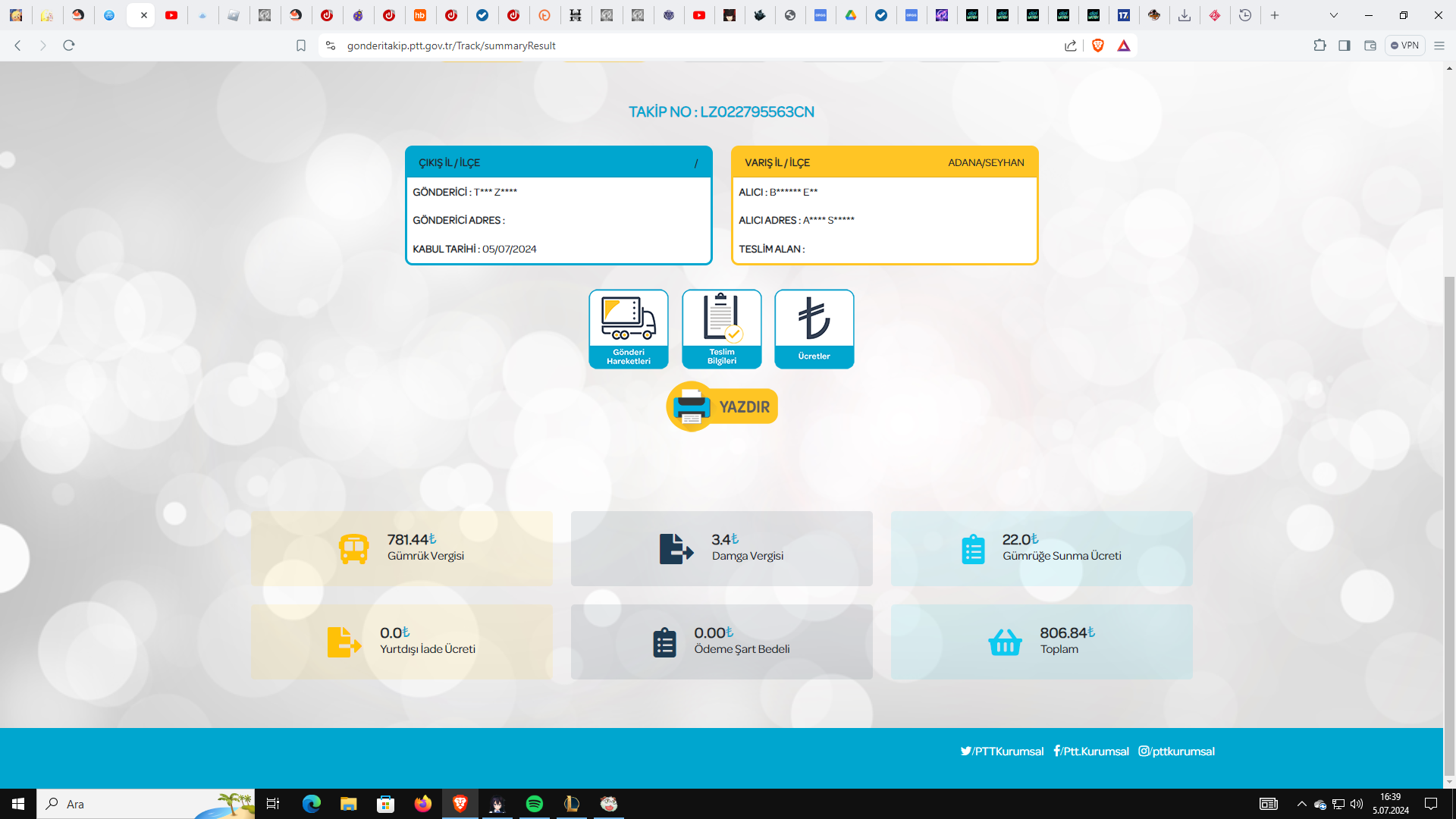Screen dimensions: 1456x819
Task: Open the browser hamburger menu
Action: (x=1439, y=45)
